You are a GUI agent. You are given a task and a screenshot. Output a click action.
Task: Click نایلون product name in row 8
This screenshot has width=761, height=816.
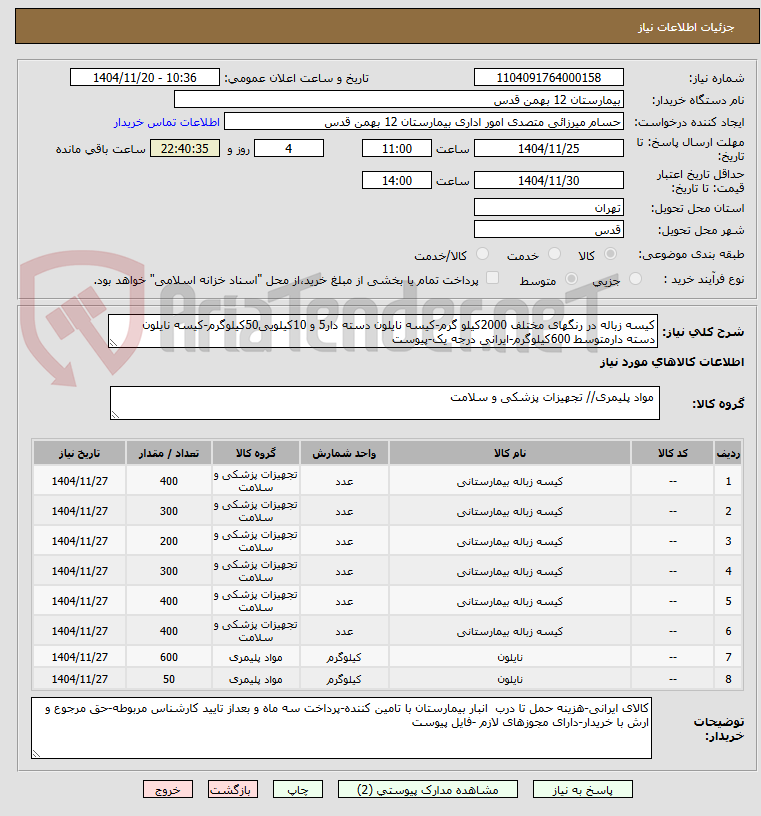click(x=510, y=679)
